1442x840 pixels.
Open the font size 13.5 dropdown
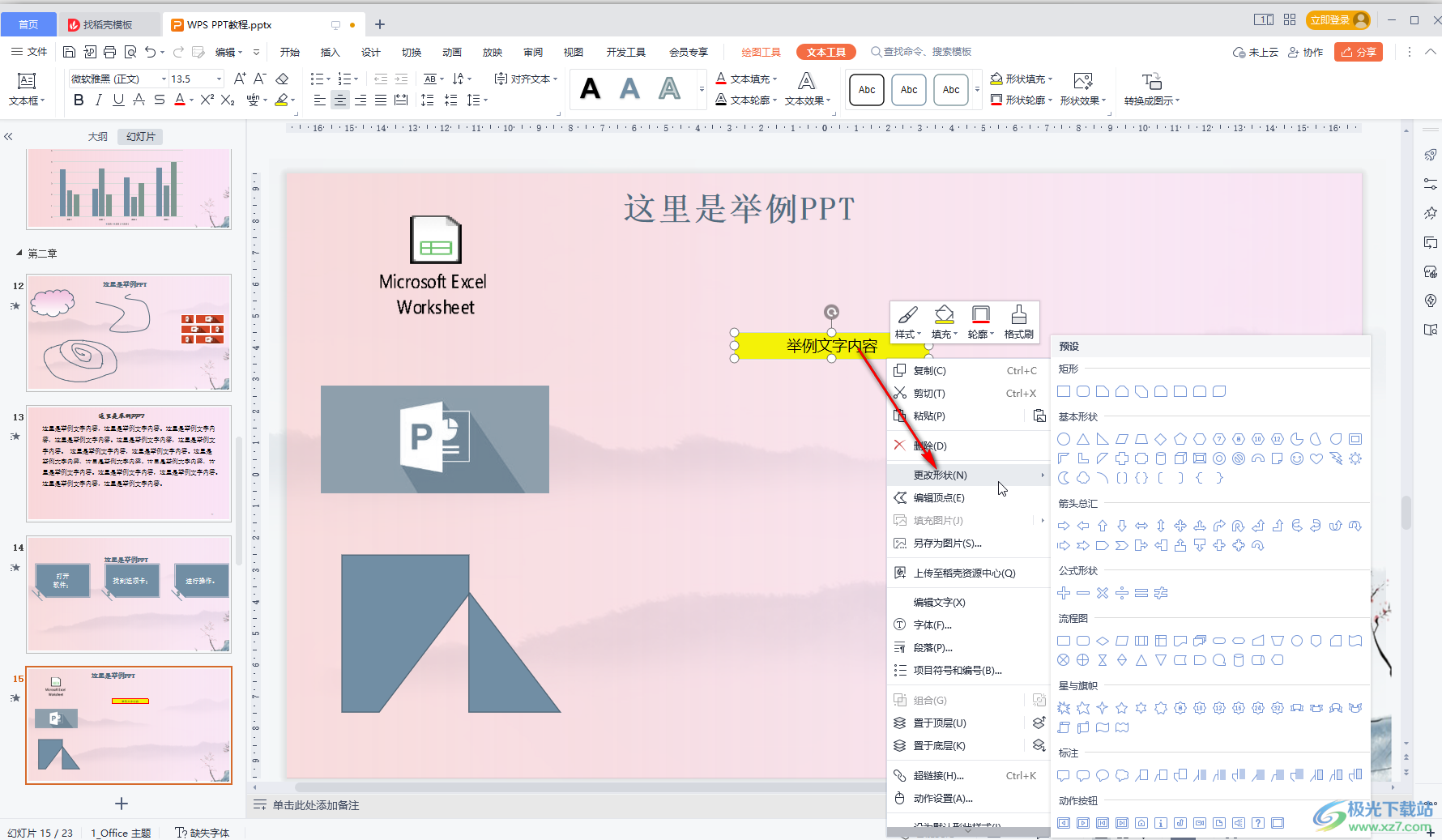click(x=219, y=79)
